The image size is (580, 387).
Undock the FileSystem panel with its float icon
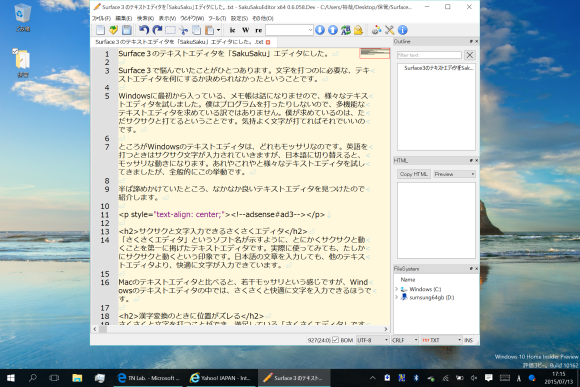click(x=471, y=269)
